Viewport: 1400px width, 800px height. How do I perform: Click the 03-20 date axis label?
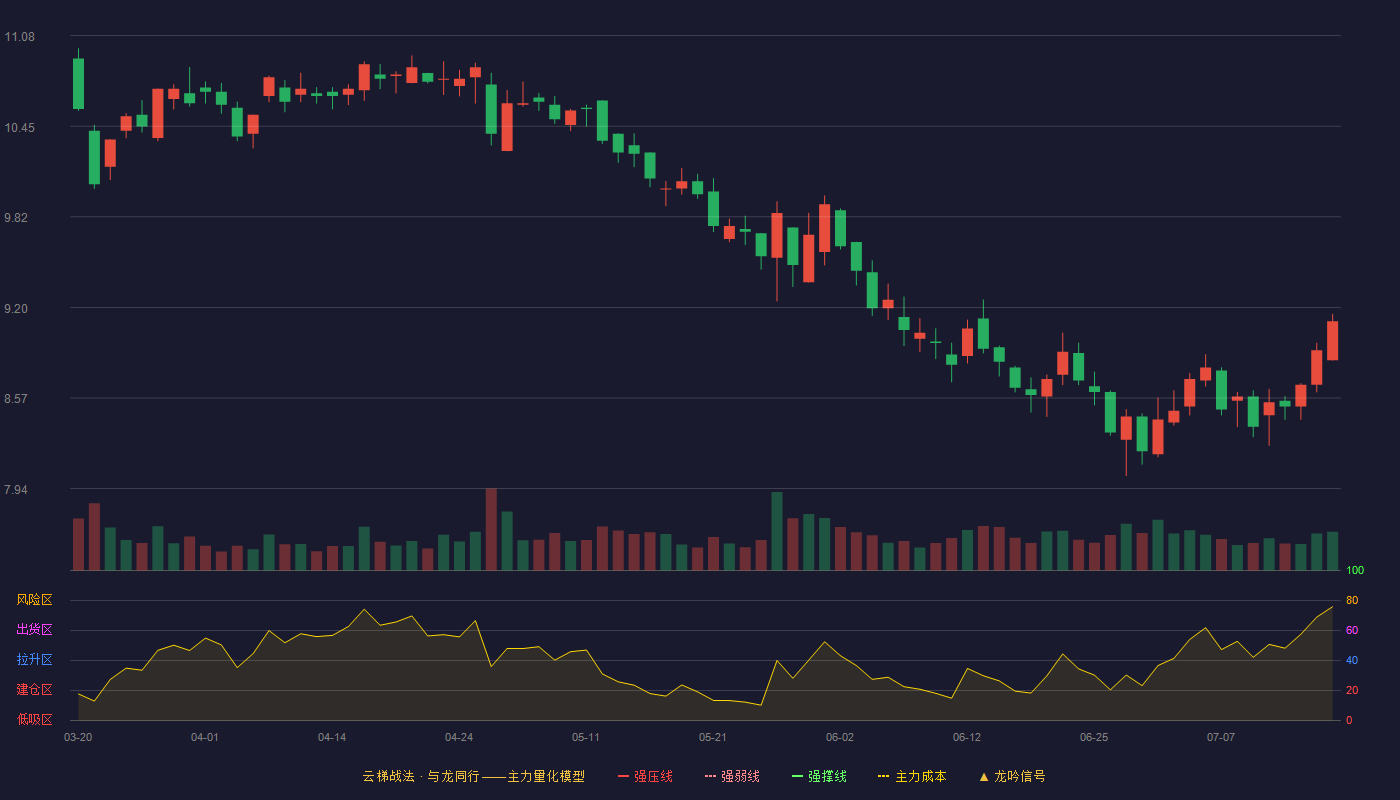click(78, 737)
